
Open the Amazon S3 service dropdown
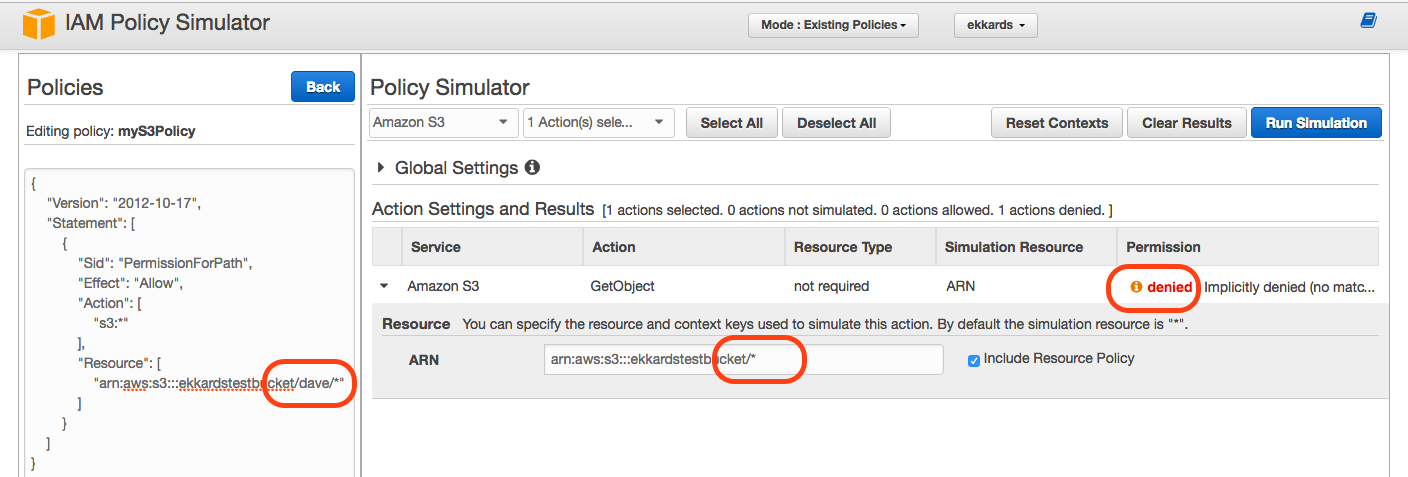tap(443, 123)
